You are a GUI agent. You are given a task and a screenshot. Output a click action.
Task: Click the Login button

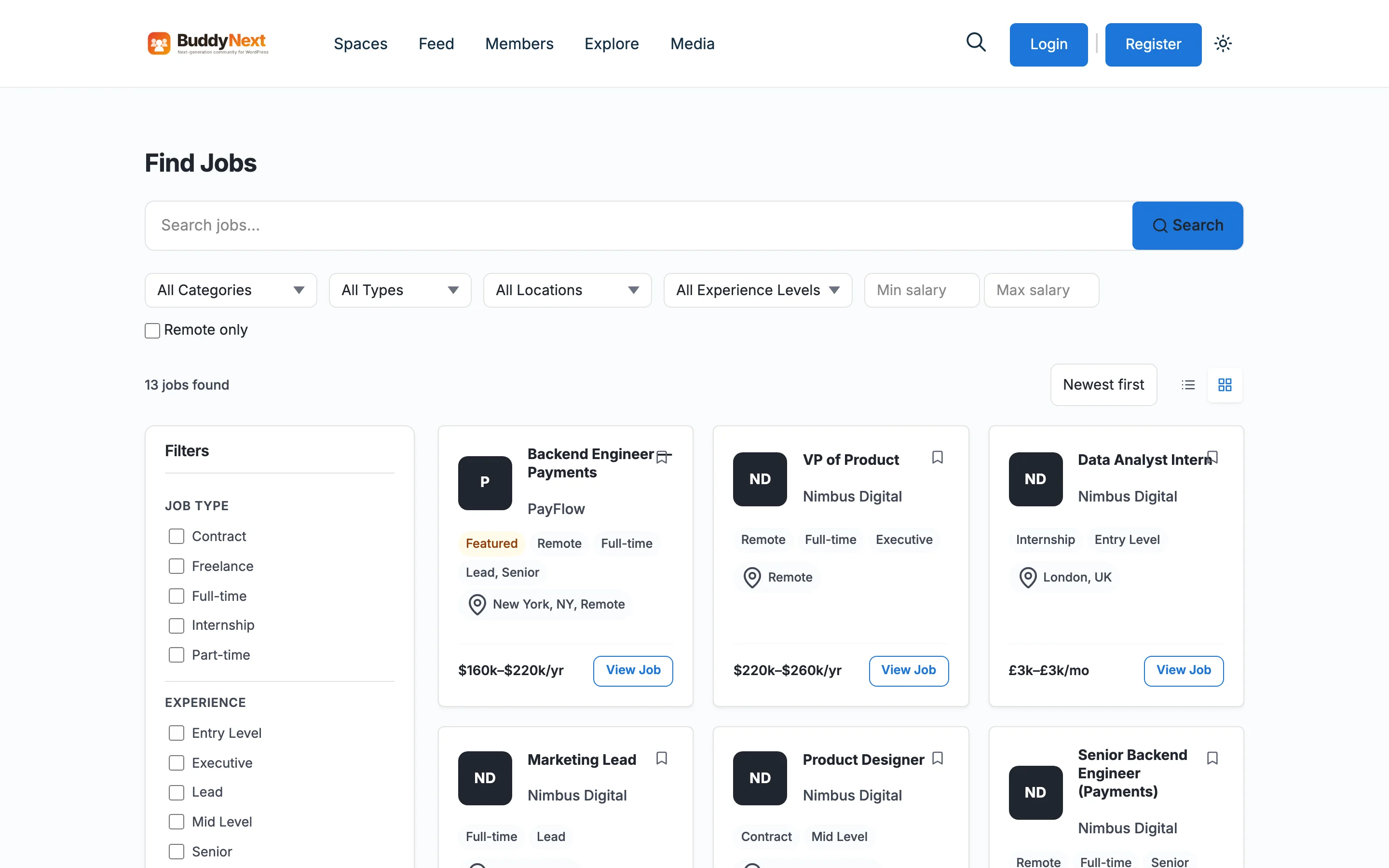click(1048, 44)
